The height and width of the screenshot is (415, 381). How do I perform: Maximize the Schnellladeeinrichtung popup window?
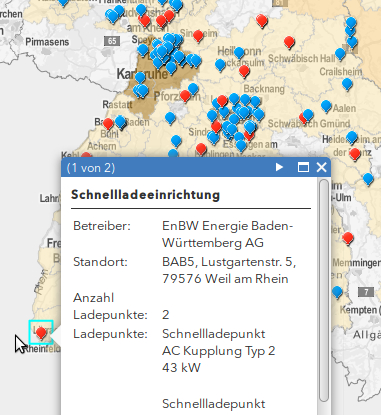303,167
